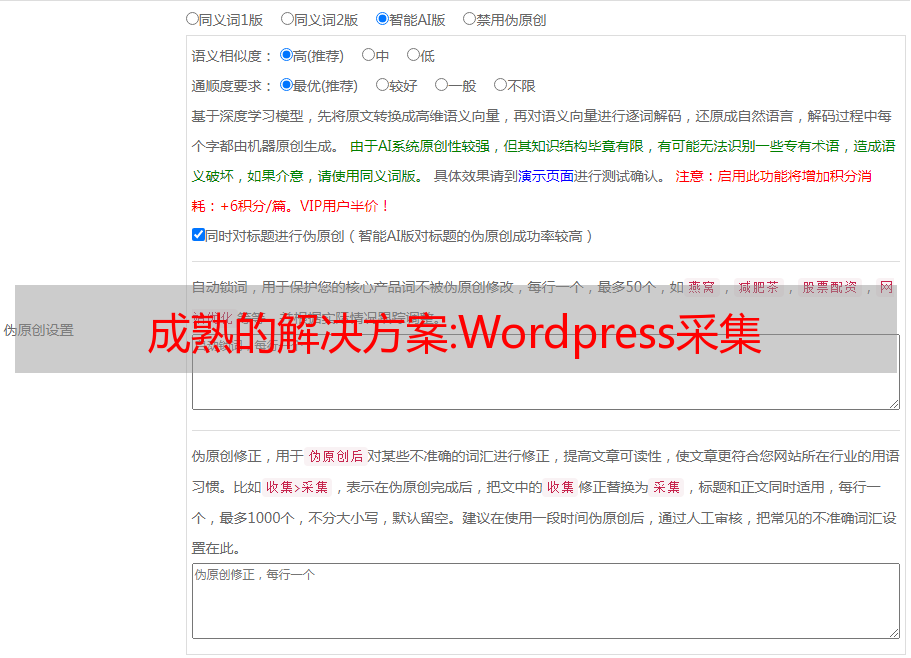Set 通顺度要求 to 最优(推荐)
The height and width of the screenshot is (658, 911).
pyautogui.click(x=286, y=85)
